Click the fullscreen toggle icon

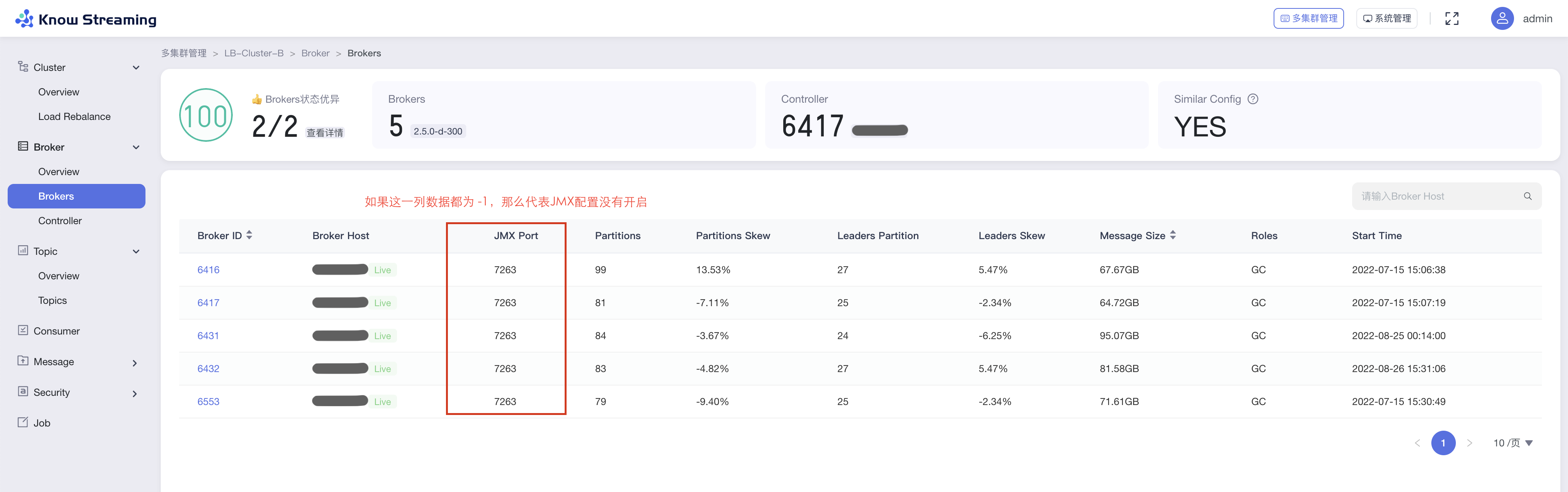pyautogui.click(x=1452, y=19)
